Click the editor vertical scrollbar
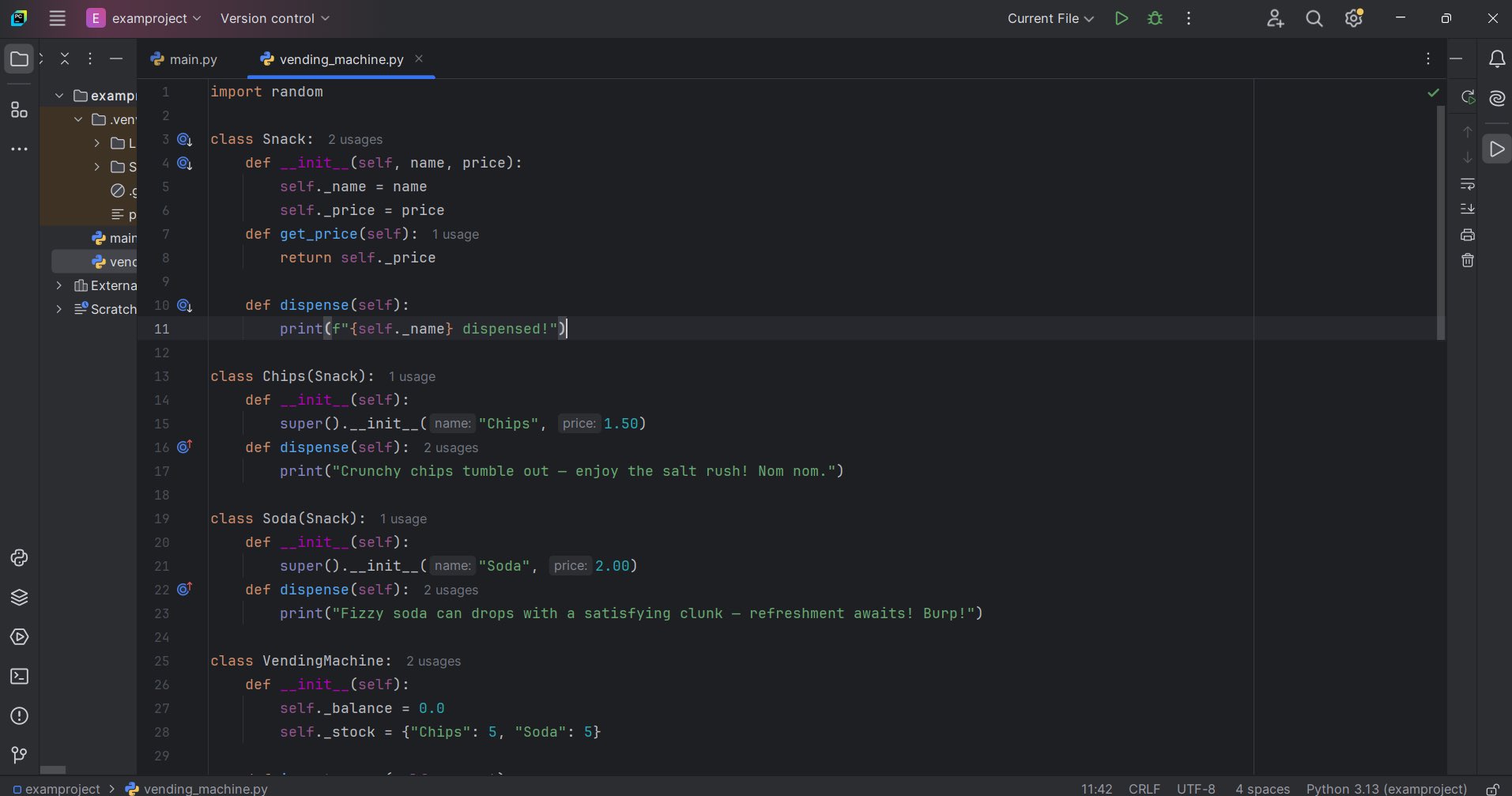Screen dimensions: 1512x796 tap(1440, 221)
